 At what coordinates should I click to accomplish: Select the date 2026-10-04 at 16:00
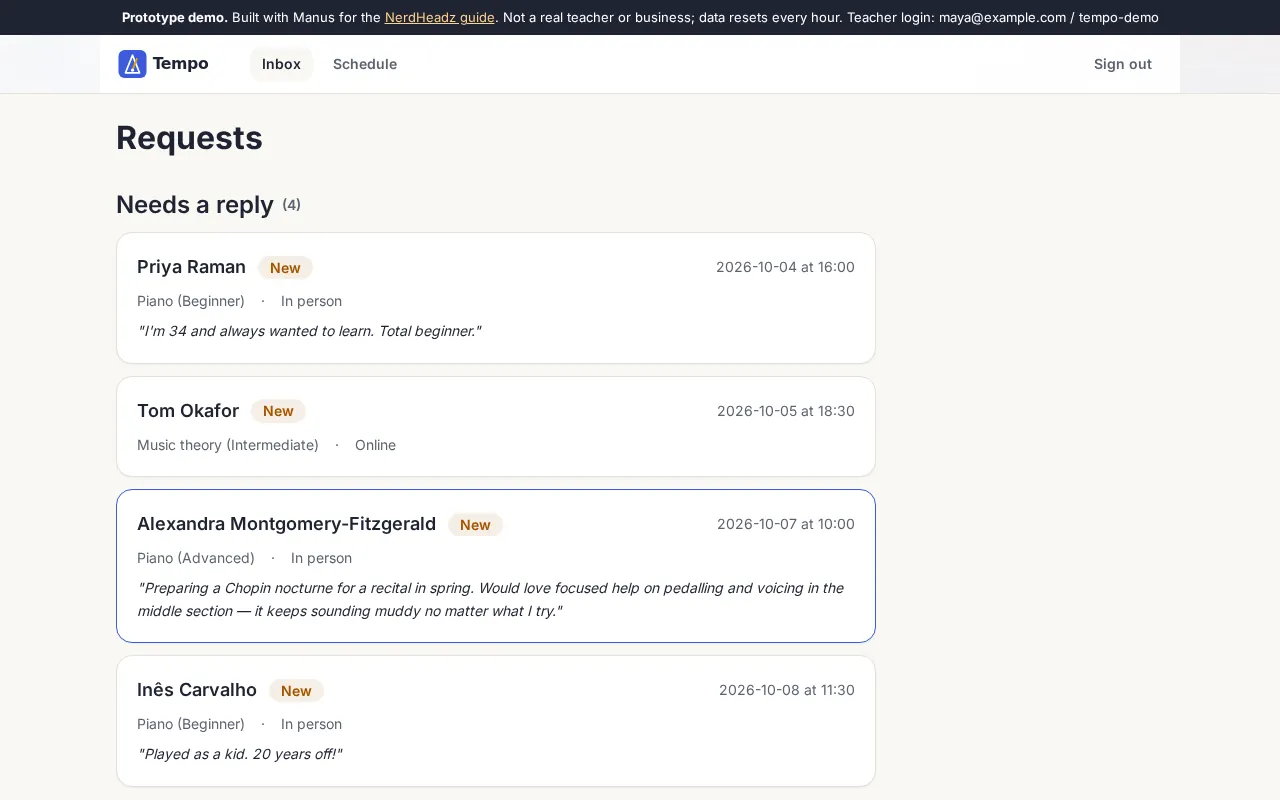click(785, 267)
